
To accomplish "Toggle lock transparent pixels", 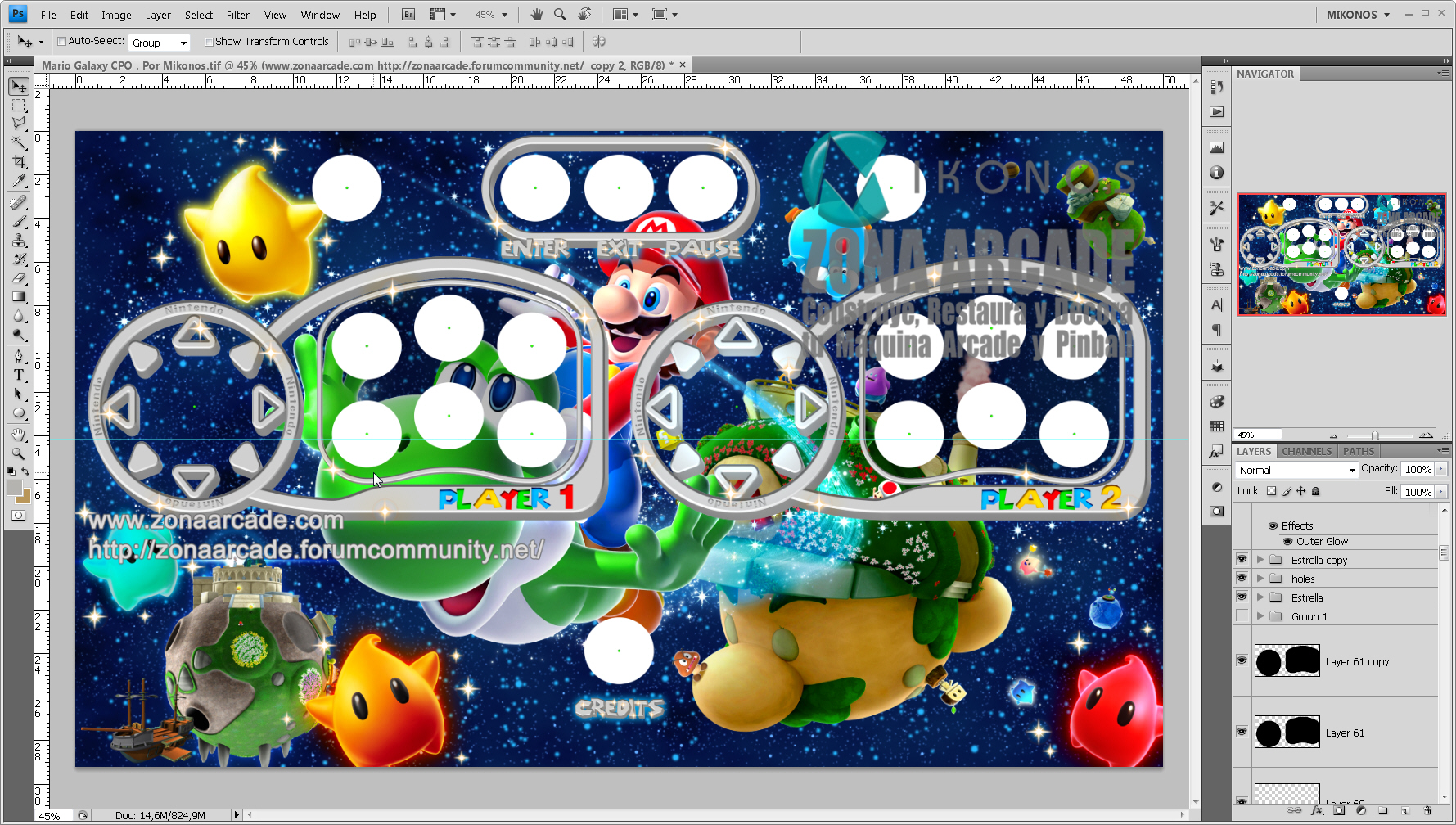I will 1271,491.
